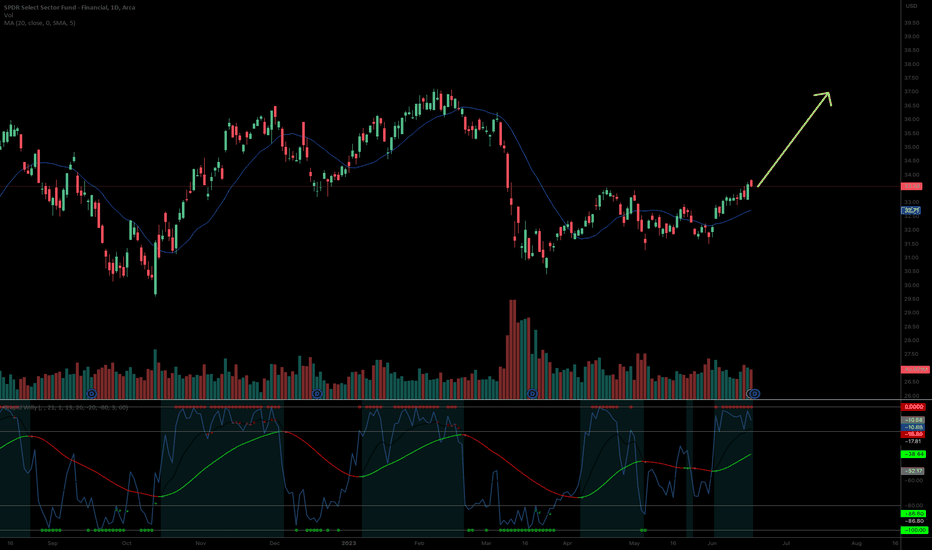Viewport: 932px width, 550px height.
Task: Click the Jun label on time axis
Action: tap(712, 543)
